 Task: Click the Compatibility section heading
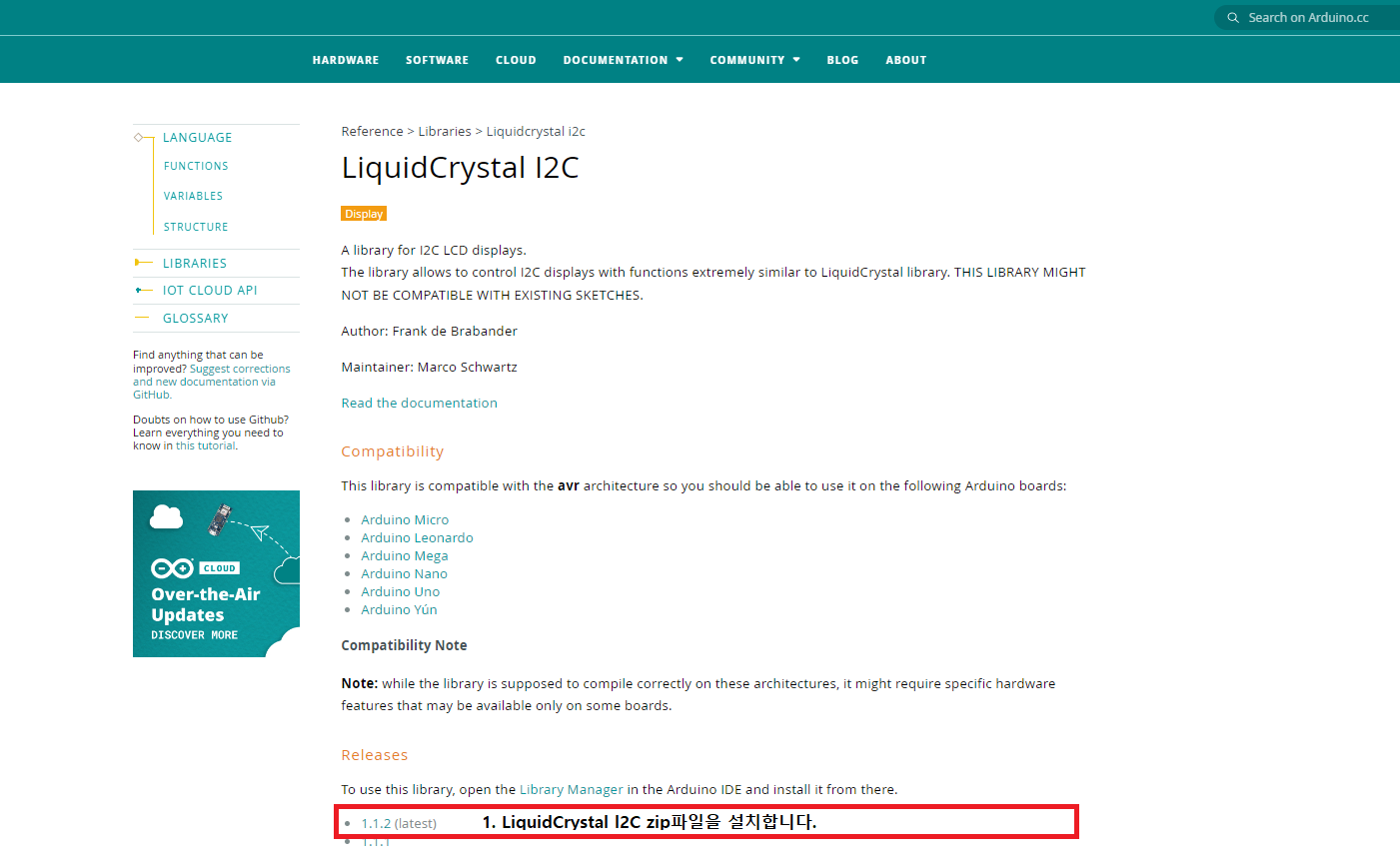click(392, 451)
